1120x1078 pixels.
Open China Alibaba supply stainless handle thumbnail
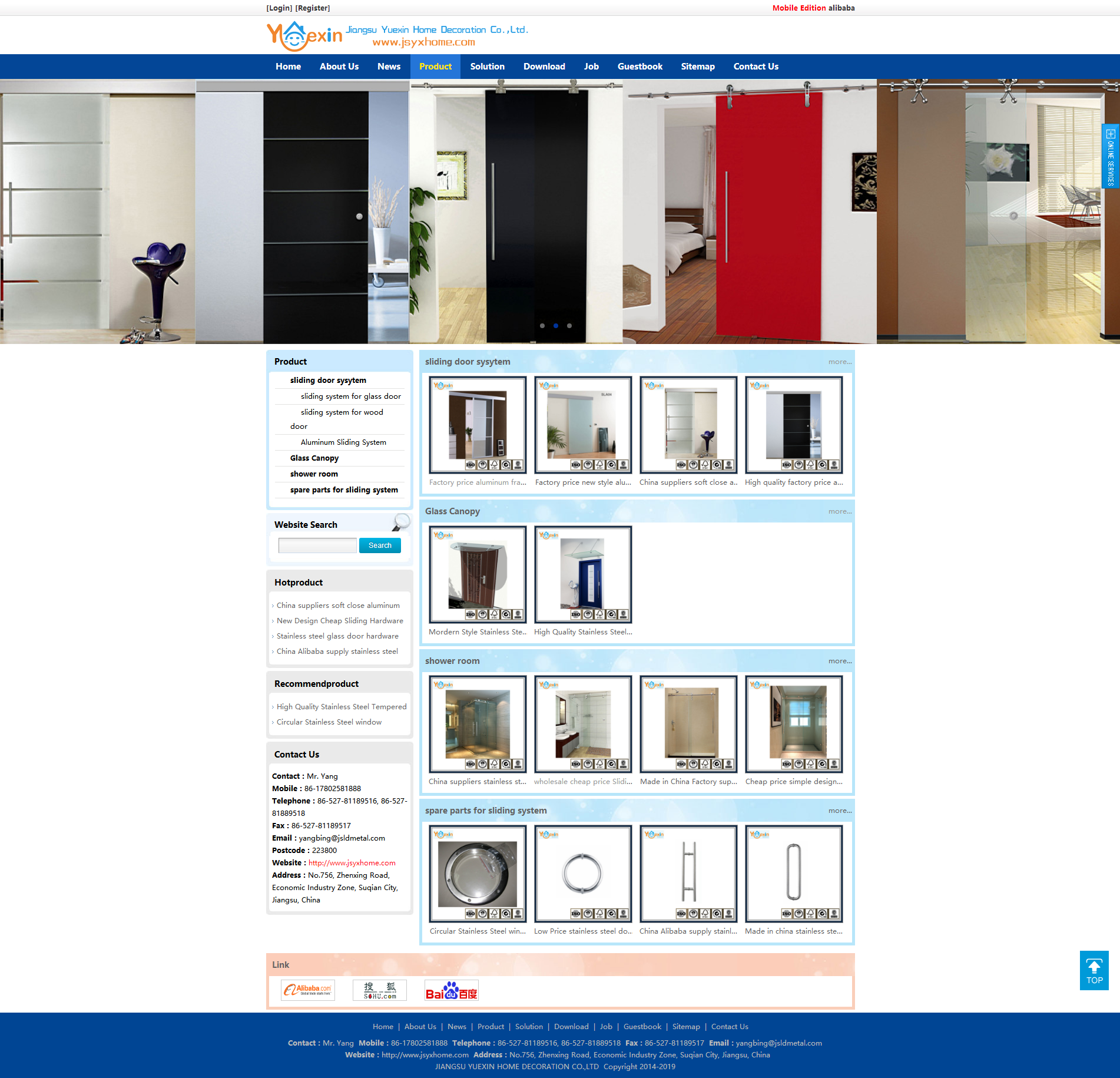point(688,874)
